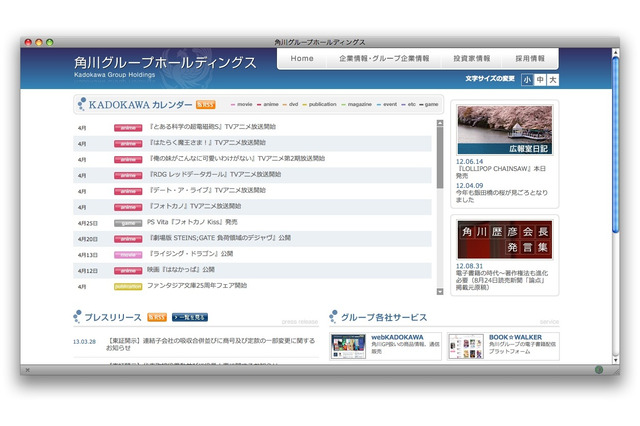This screenshot has height=426, width=640.
Task: Open 『劇場版 STEINS;GATE』 calendar entry
Action: coord(219,238)
